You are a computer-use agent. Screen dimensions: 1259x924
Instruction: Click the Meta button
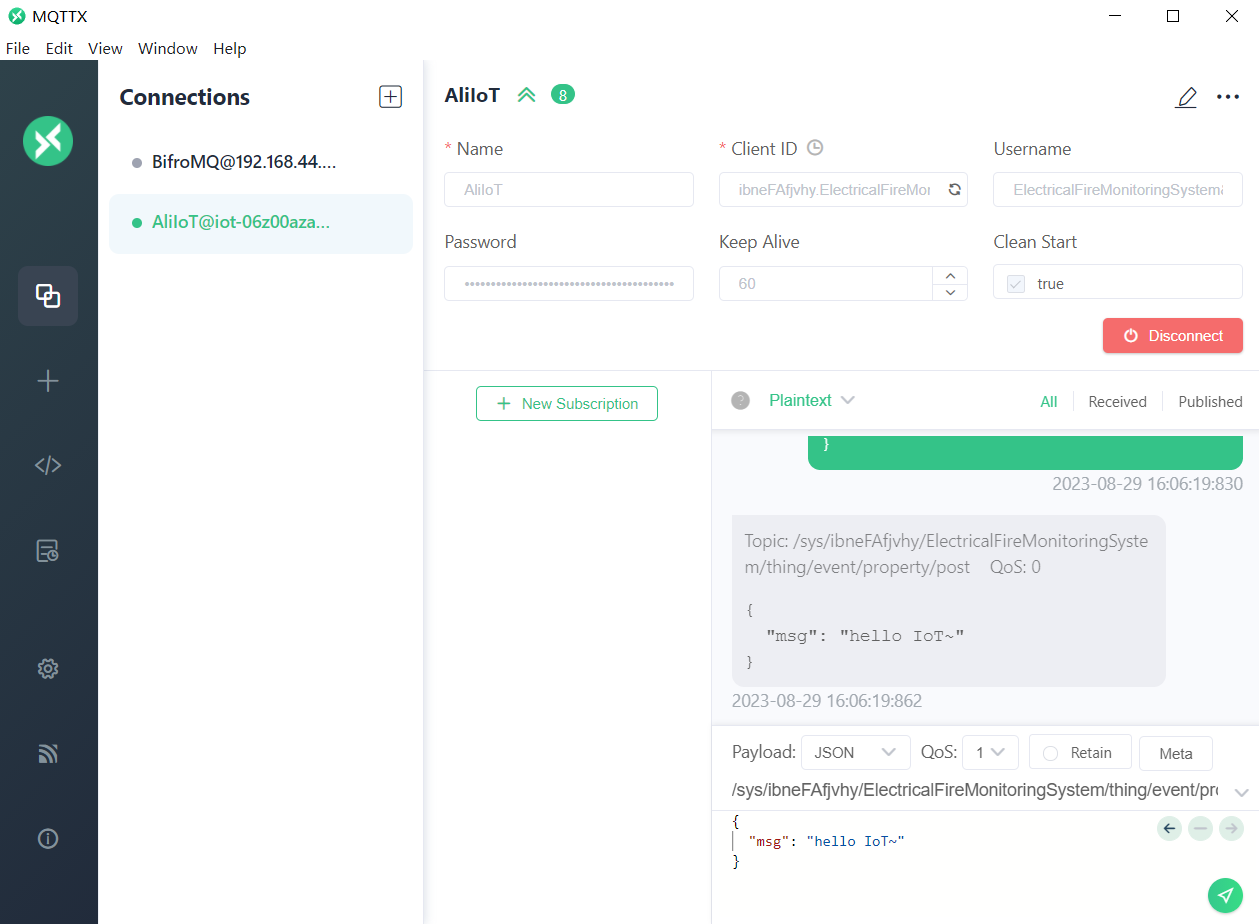coord(1176,753)
